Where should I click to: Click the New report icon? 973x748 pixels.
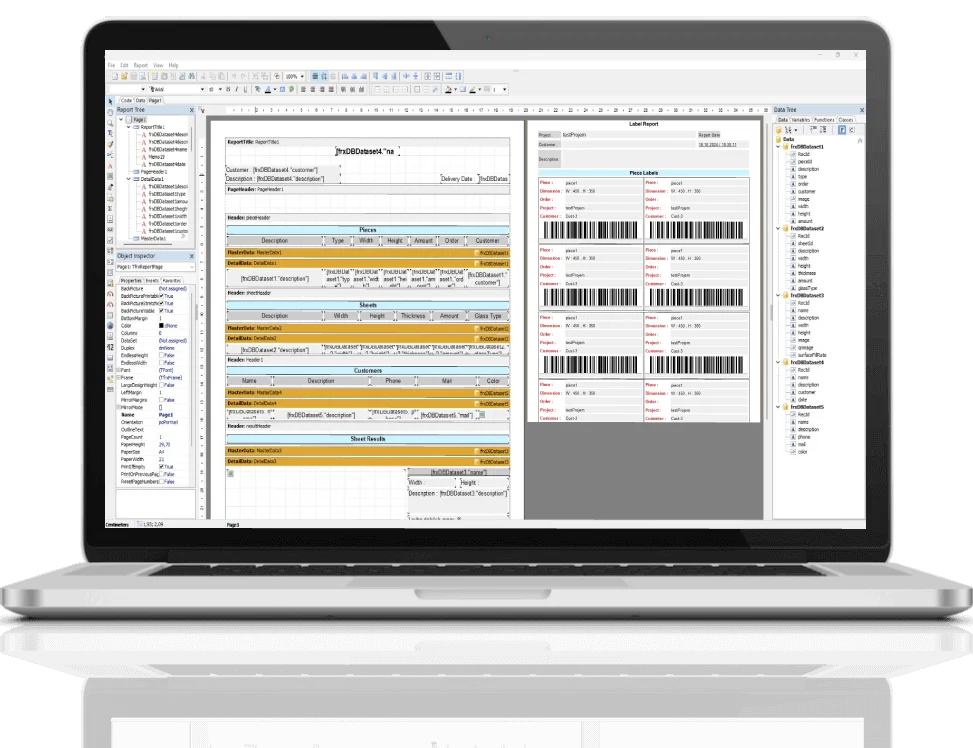click(114, 76)
